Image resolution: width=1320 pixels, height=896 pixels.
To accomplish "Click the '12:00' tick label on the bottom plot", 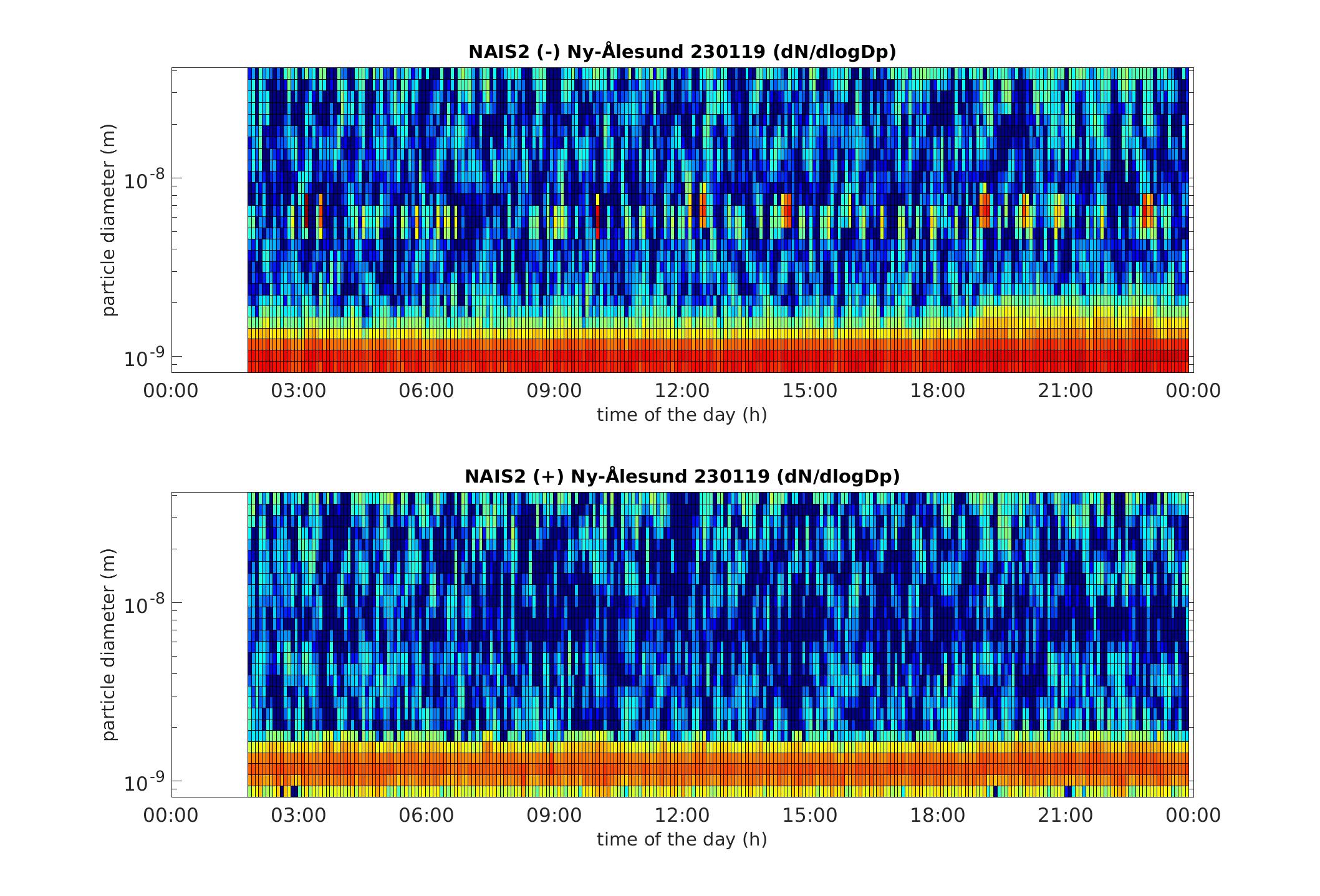I will (x=682, y=816).
